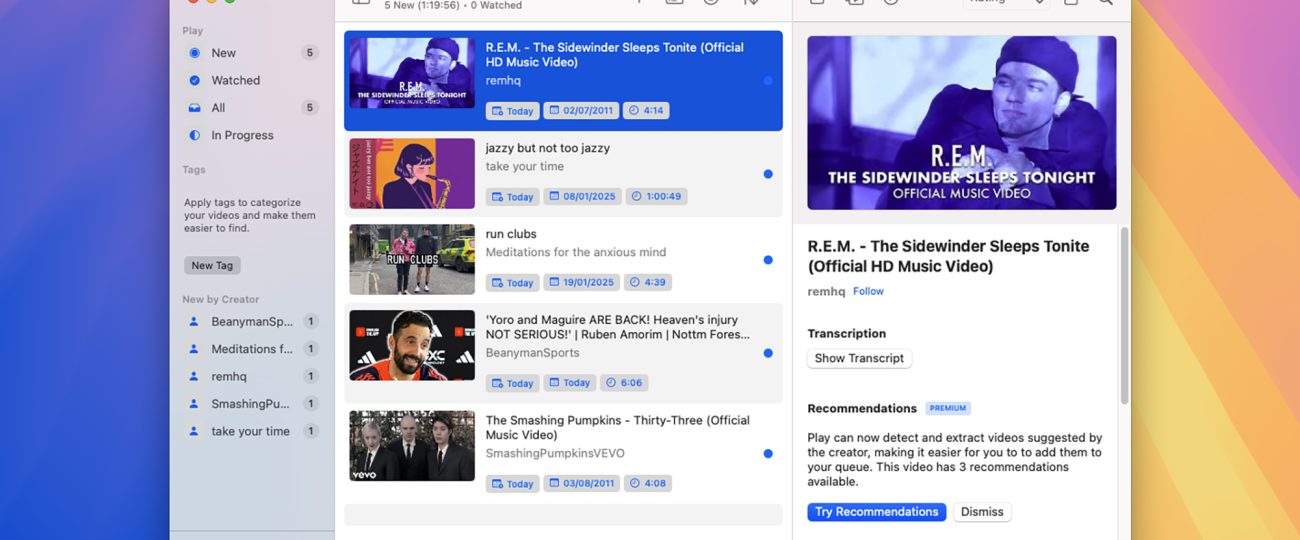Click the SmashingPumpkinsVEVO channel name
This screenshot has height=540, width=1300.
coord(555,454)
